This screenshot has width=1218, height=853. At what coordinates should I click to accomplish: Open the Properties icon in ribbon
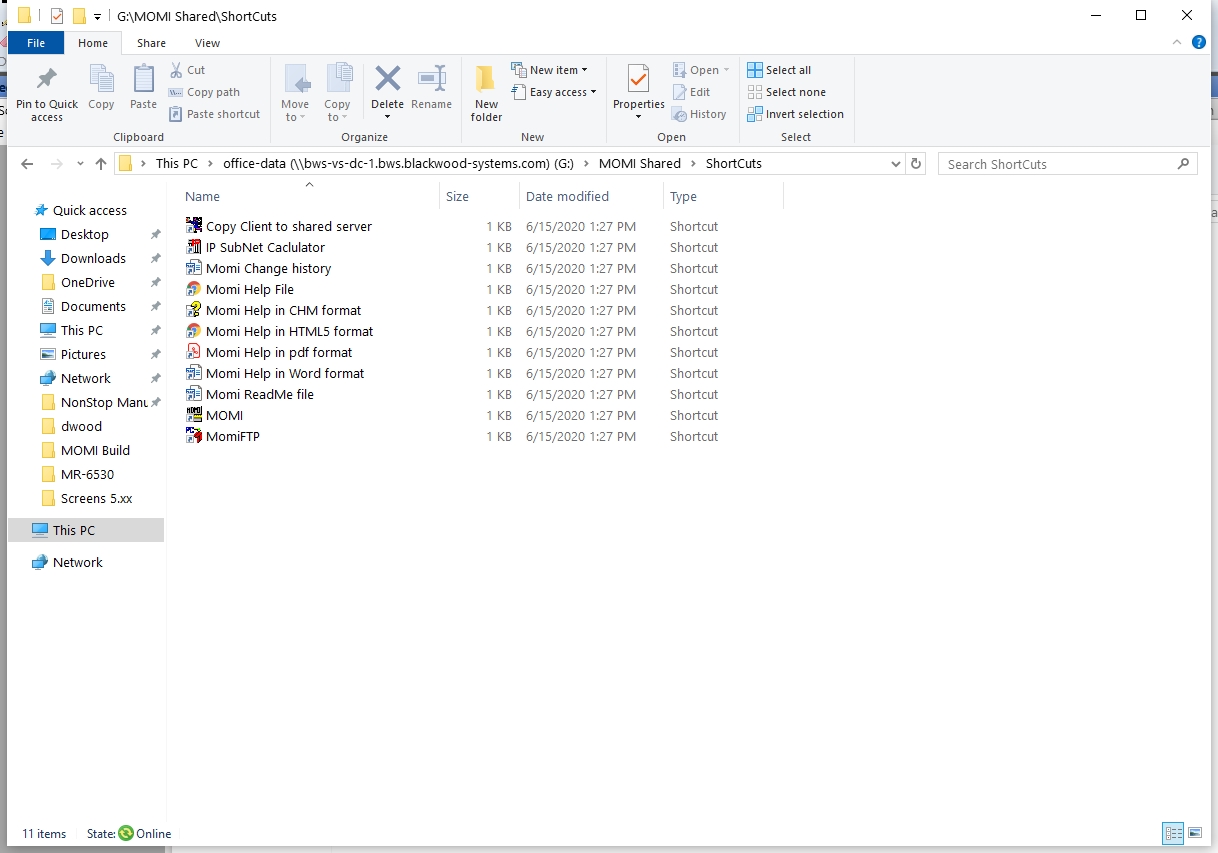click(638, 80)
